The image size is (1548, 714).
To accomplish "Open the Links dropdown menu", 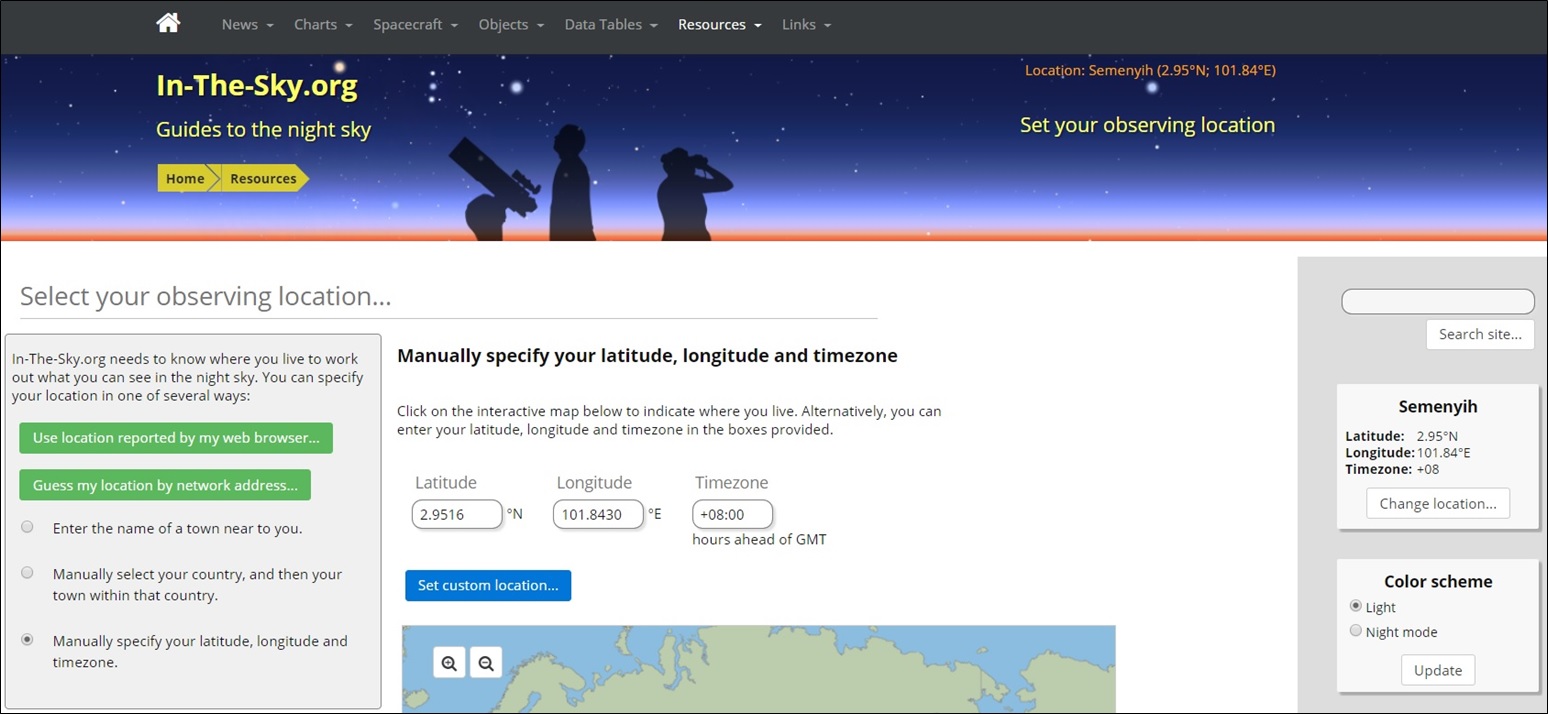I will tap(806, 24).
